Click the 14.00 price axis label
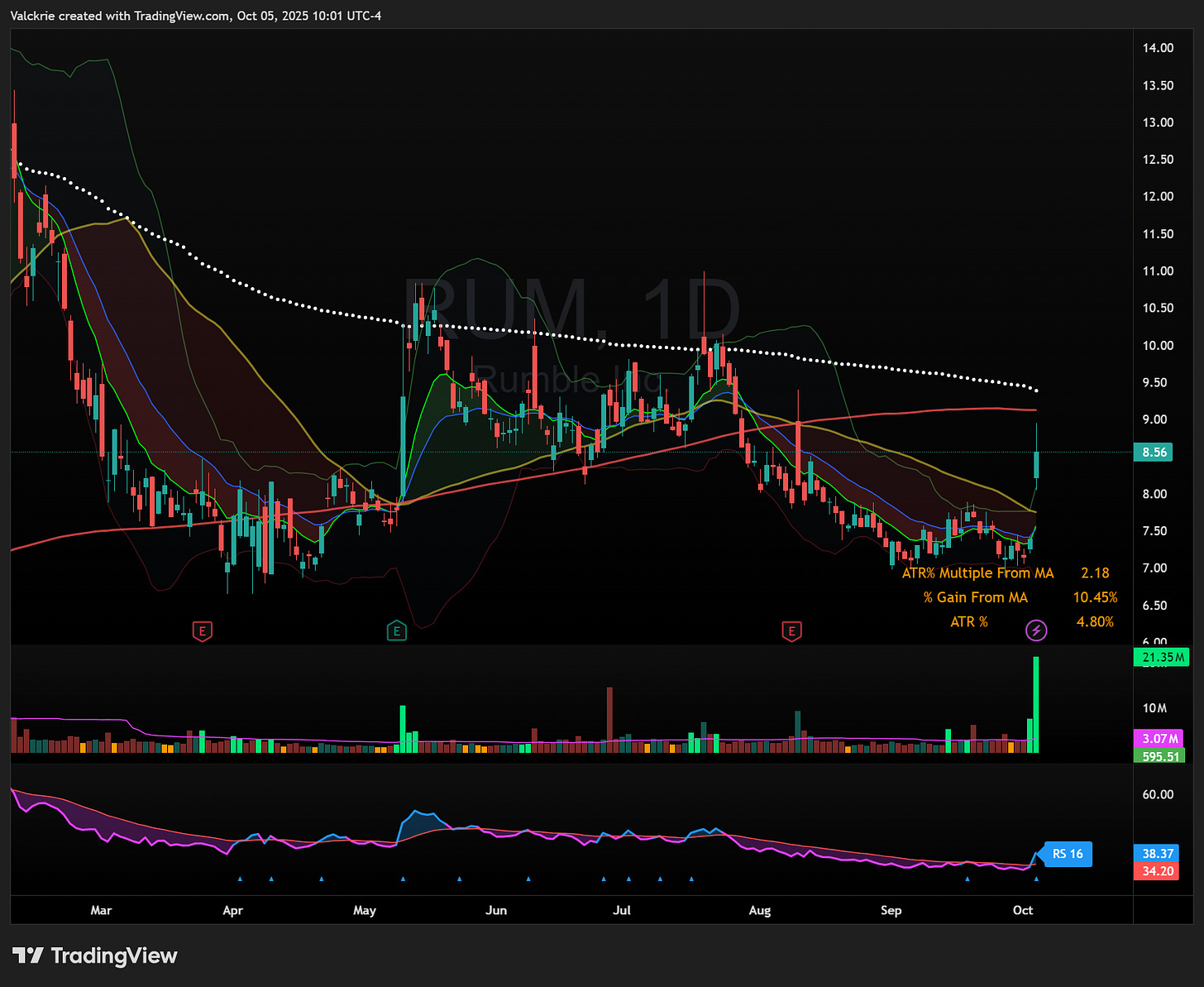Image resolution: width=1204 pixels, height=987 pixels. click(x=1158, y=48)
